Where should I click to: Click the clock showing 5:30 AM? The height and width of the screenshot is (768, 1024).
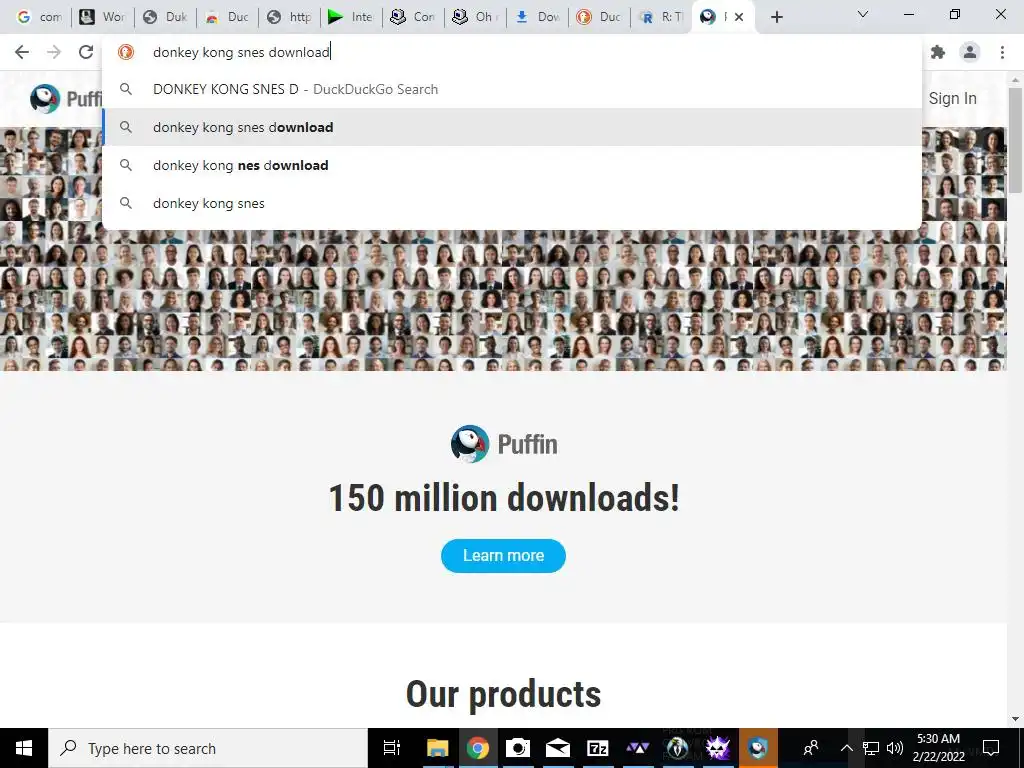[x=938, y=748]
